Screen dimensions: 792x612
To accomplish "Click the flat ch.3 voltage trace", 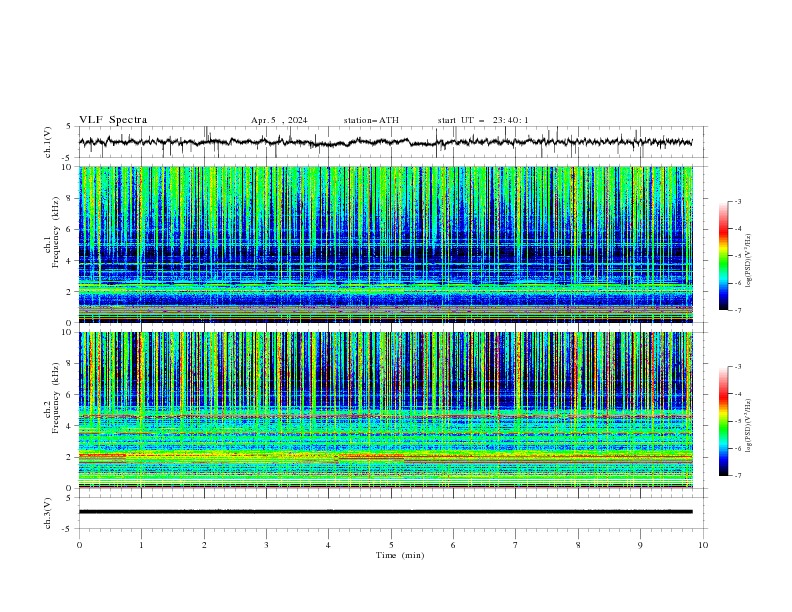I will coord(385,512).
